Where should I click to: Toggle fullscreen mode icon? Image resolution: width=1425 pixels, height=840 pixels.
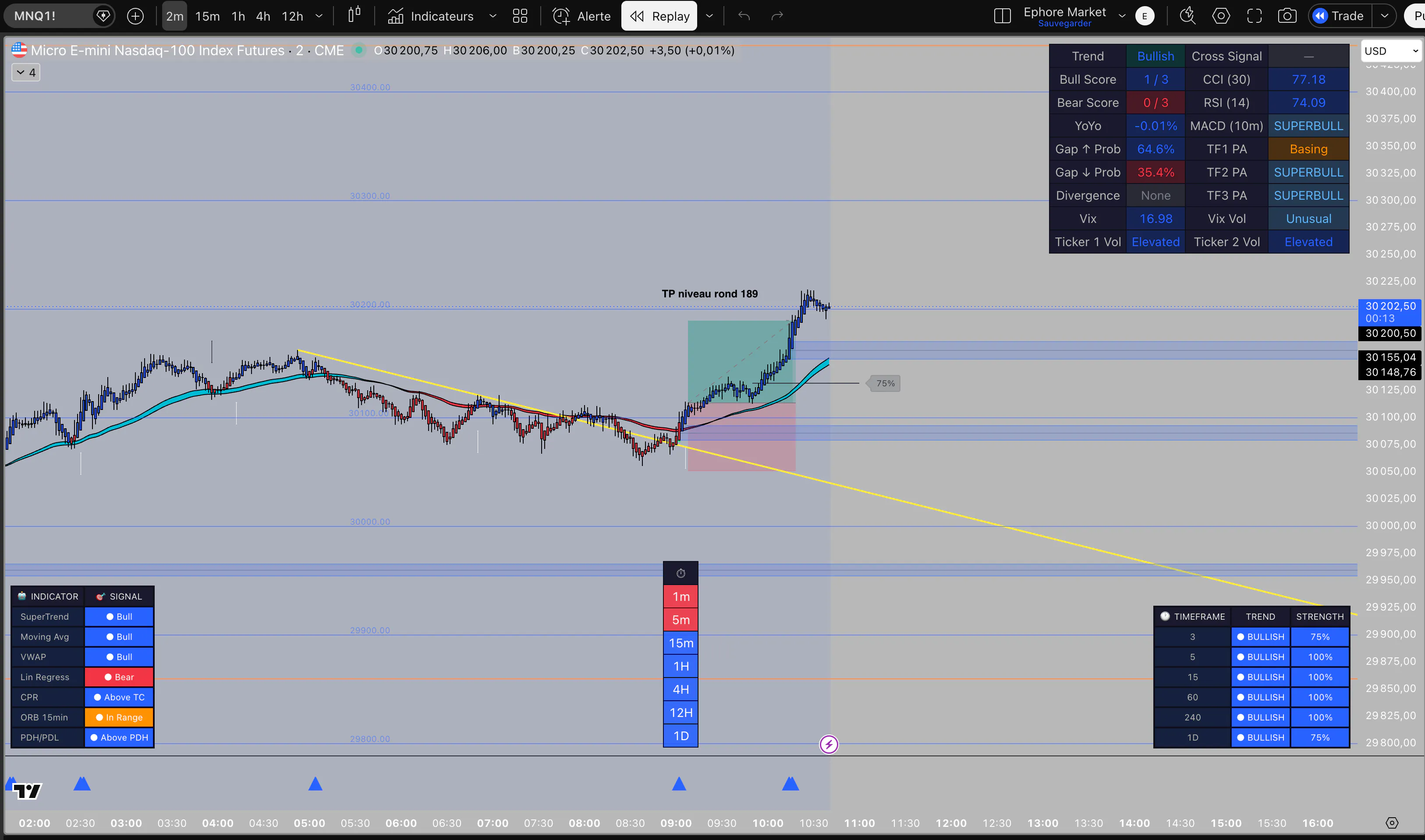coord(1255,16)
